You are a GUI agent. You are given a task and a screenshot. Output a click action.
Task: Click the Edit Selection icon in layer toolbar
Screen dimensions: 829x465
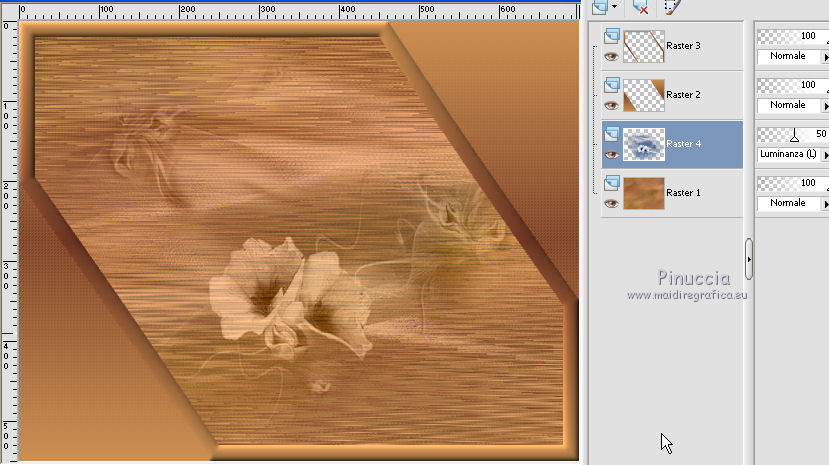pos(671,6)
